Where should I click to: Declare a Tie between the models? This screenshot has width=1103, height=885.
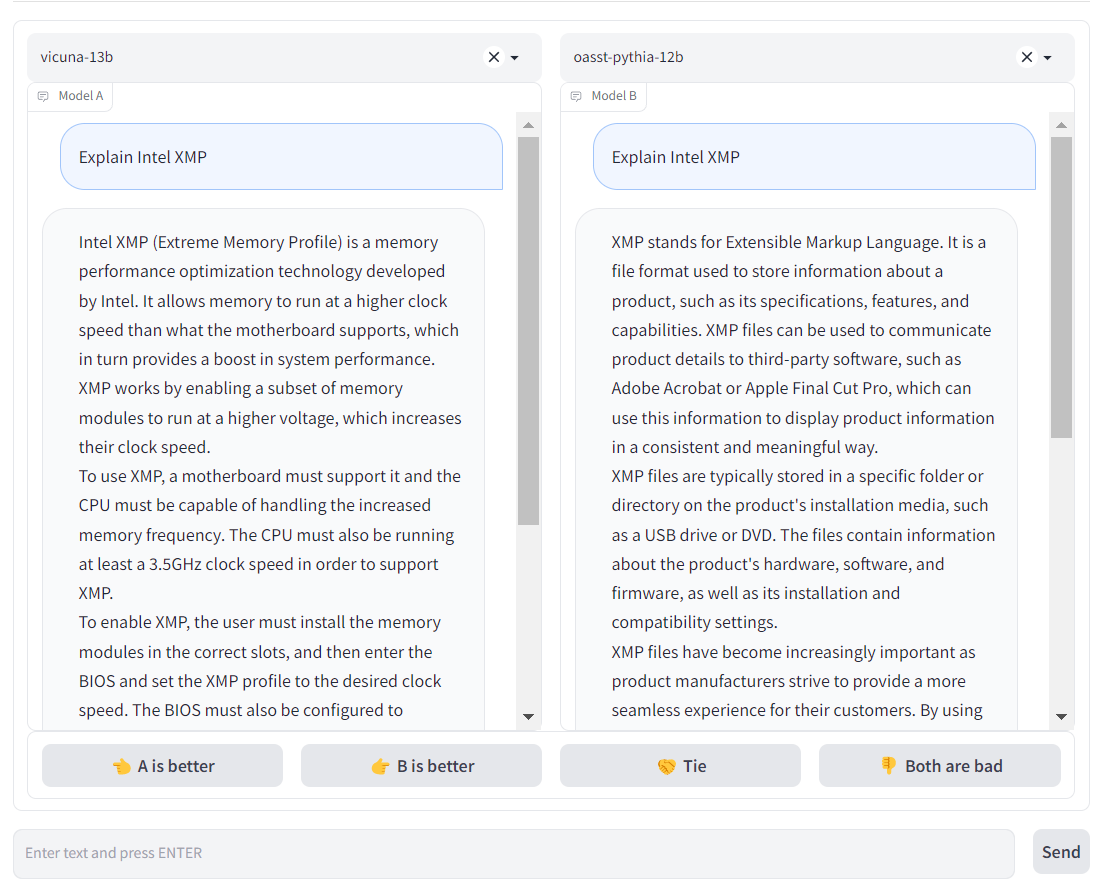click(x=680, y=765)
